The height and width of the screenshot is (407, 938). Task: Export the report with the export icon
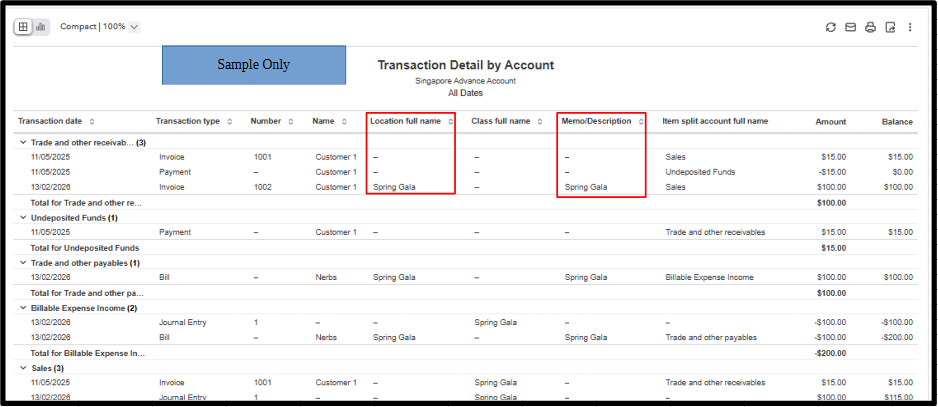pos(890,28)
